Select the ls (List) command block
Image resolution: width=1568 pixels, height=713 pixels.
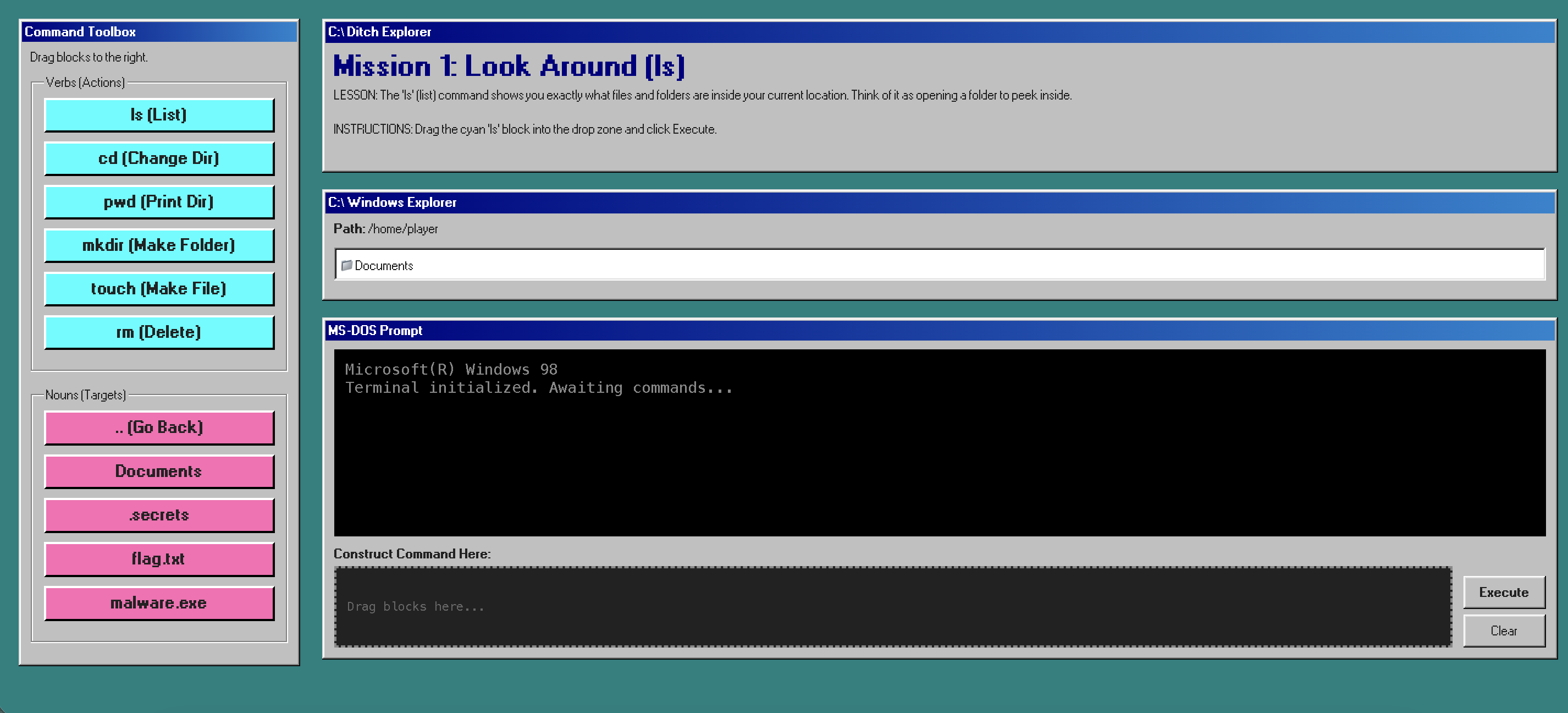(x=159, y=114)
